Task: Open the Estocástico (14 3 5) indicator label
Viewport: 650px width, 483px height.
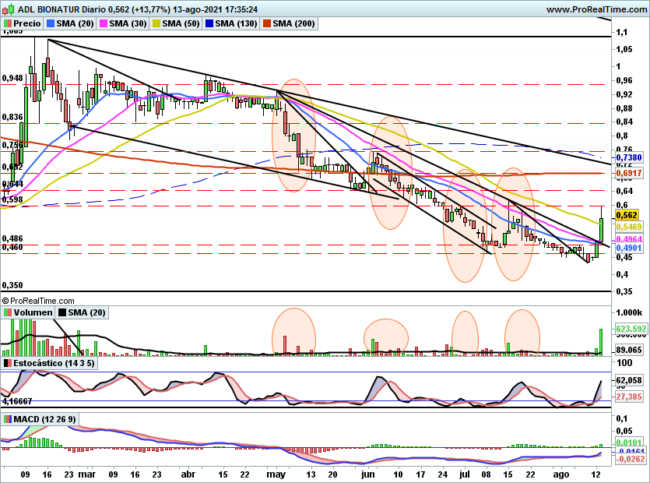Action: 54,363
